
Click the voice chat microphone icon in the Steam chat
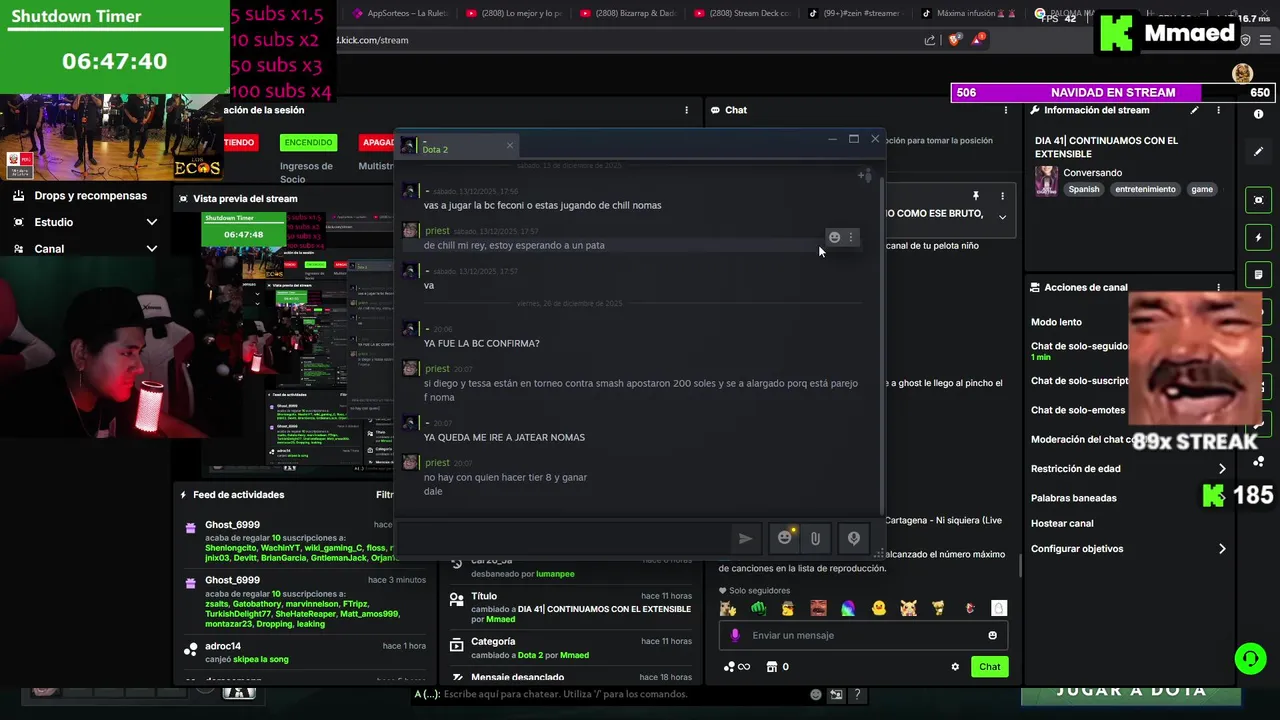coord(854,538)
